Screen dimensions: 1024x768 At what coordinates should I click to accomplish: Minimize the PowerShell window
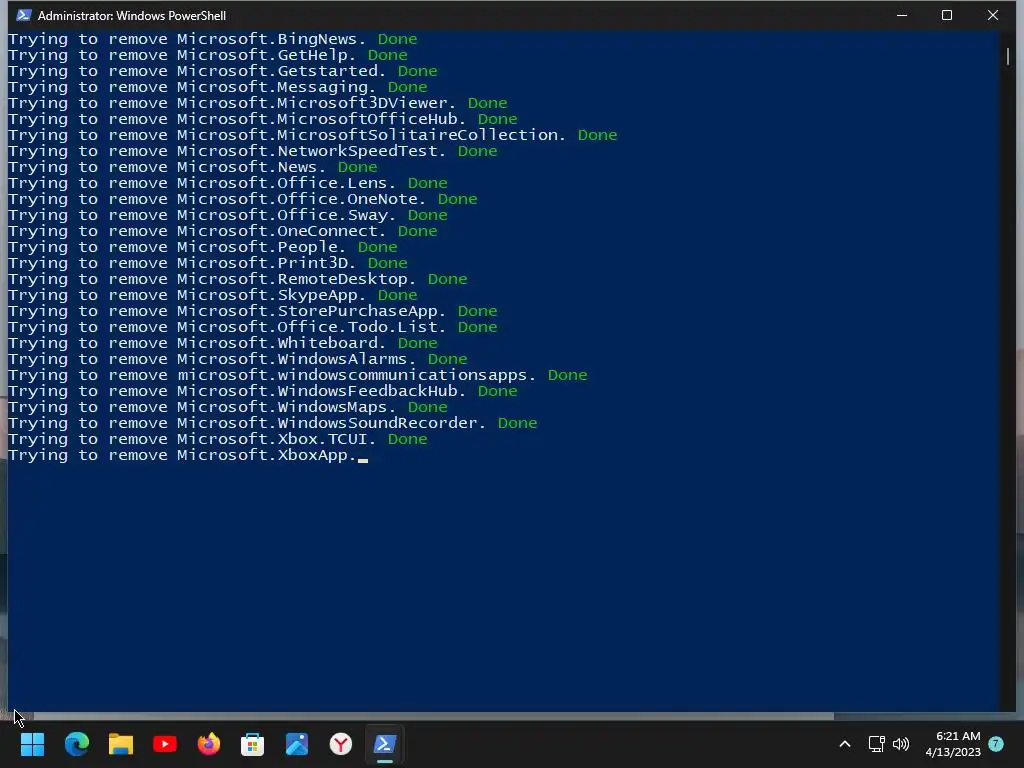click(902, 15)
